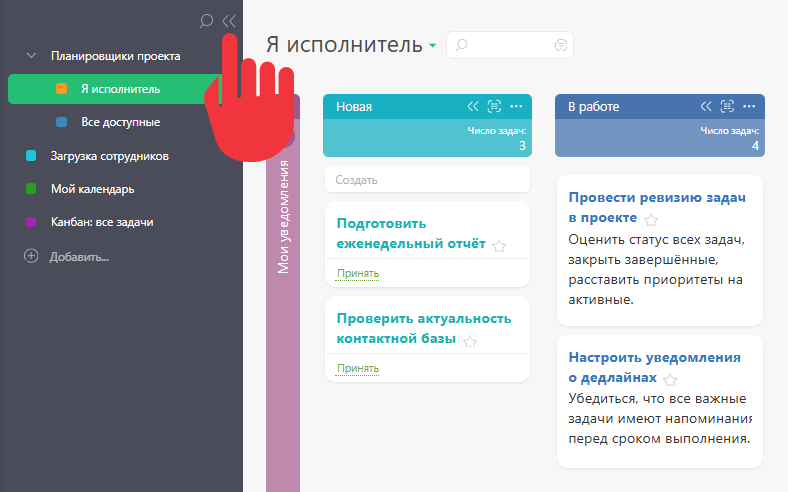
Task: Click the Новая column title
Action: [x=354, y=107]
